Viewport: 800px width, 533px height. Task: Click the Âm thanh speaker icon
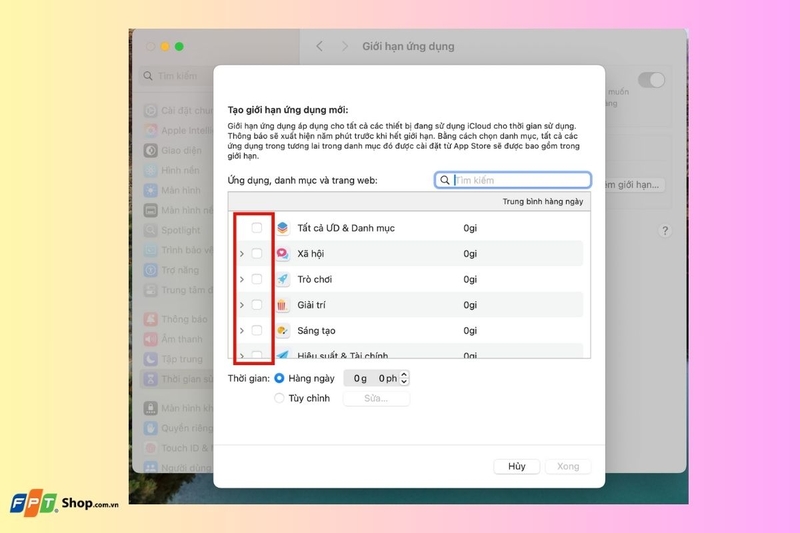pyautogui.click(x=151, y=339)
